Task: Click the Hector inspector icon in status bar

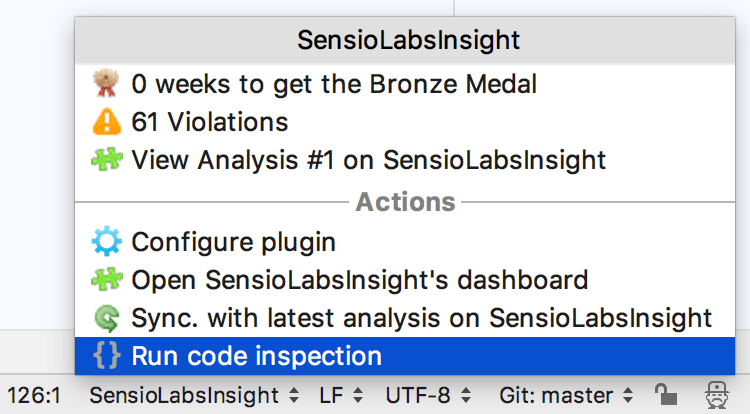Action: (x=716, y=395)
